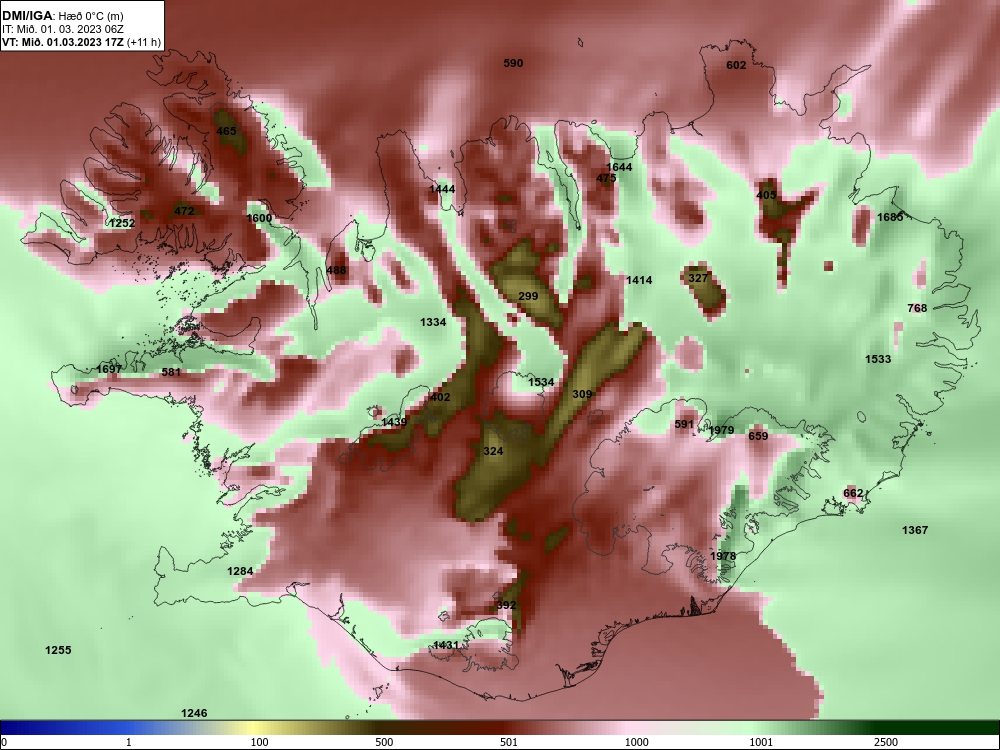Click the '1978' map value
The image size is (1000, 750).
(x=723, y=557)
